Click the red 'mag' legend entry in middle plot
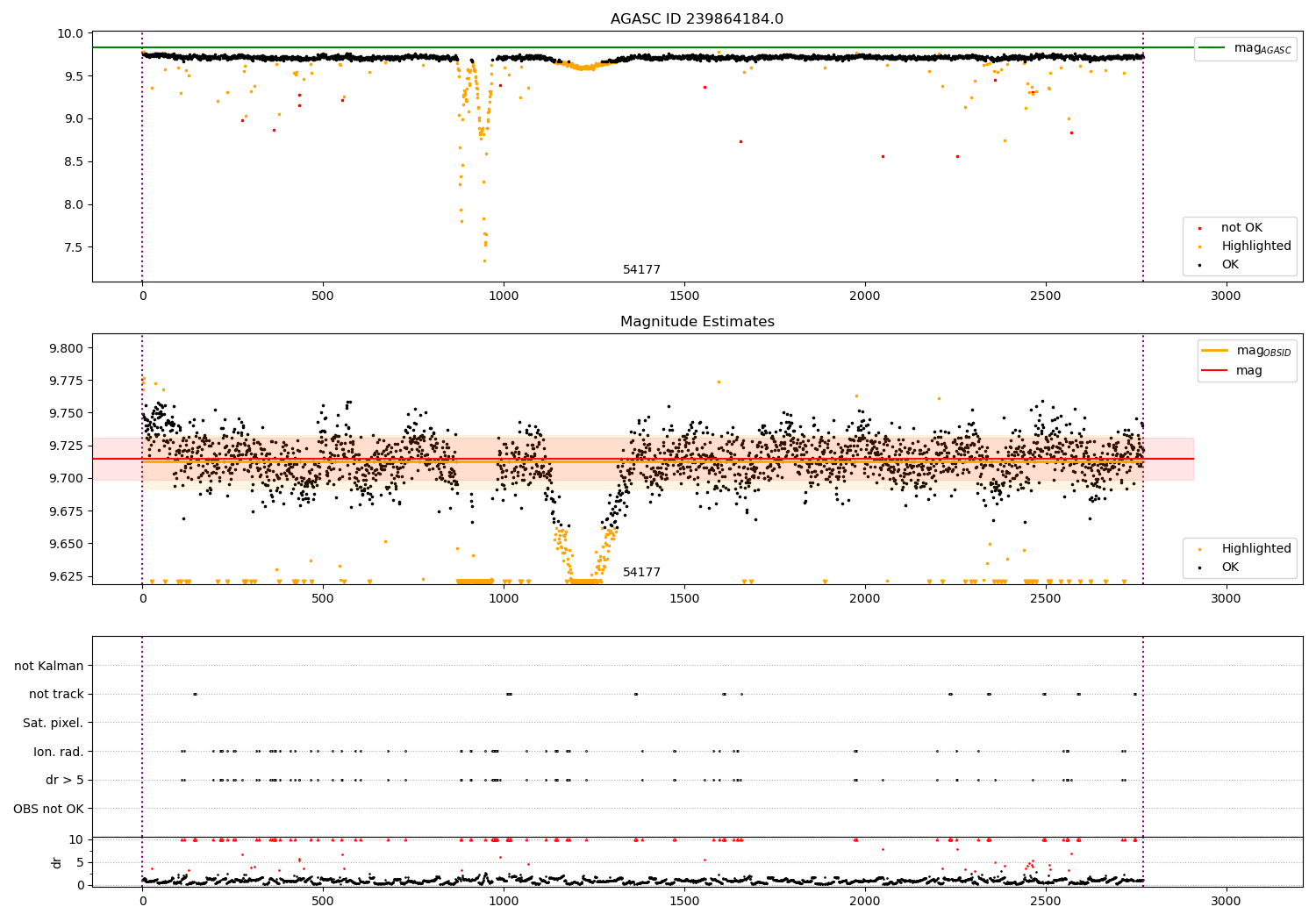 pos(1233,371)
